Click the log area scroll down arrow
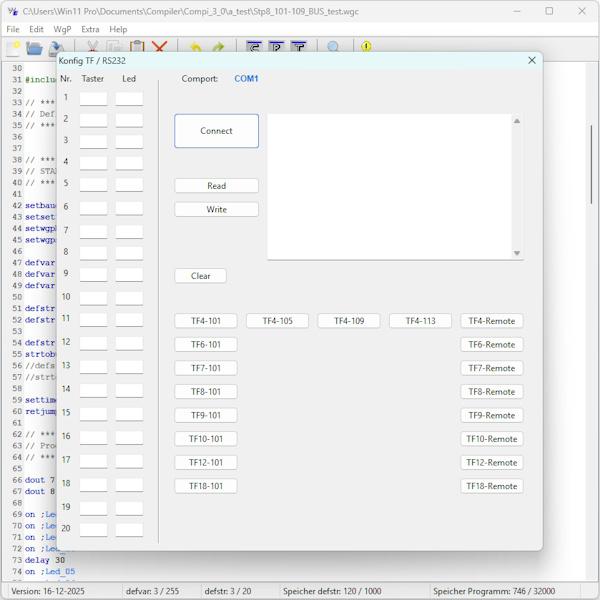The image size is (600, 600). 517,253
